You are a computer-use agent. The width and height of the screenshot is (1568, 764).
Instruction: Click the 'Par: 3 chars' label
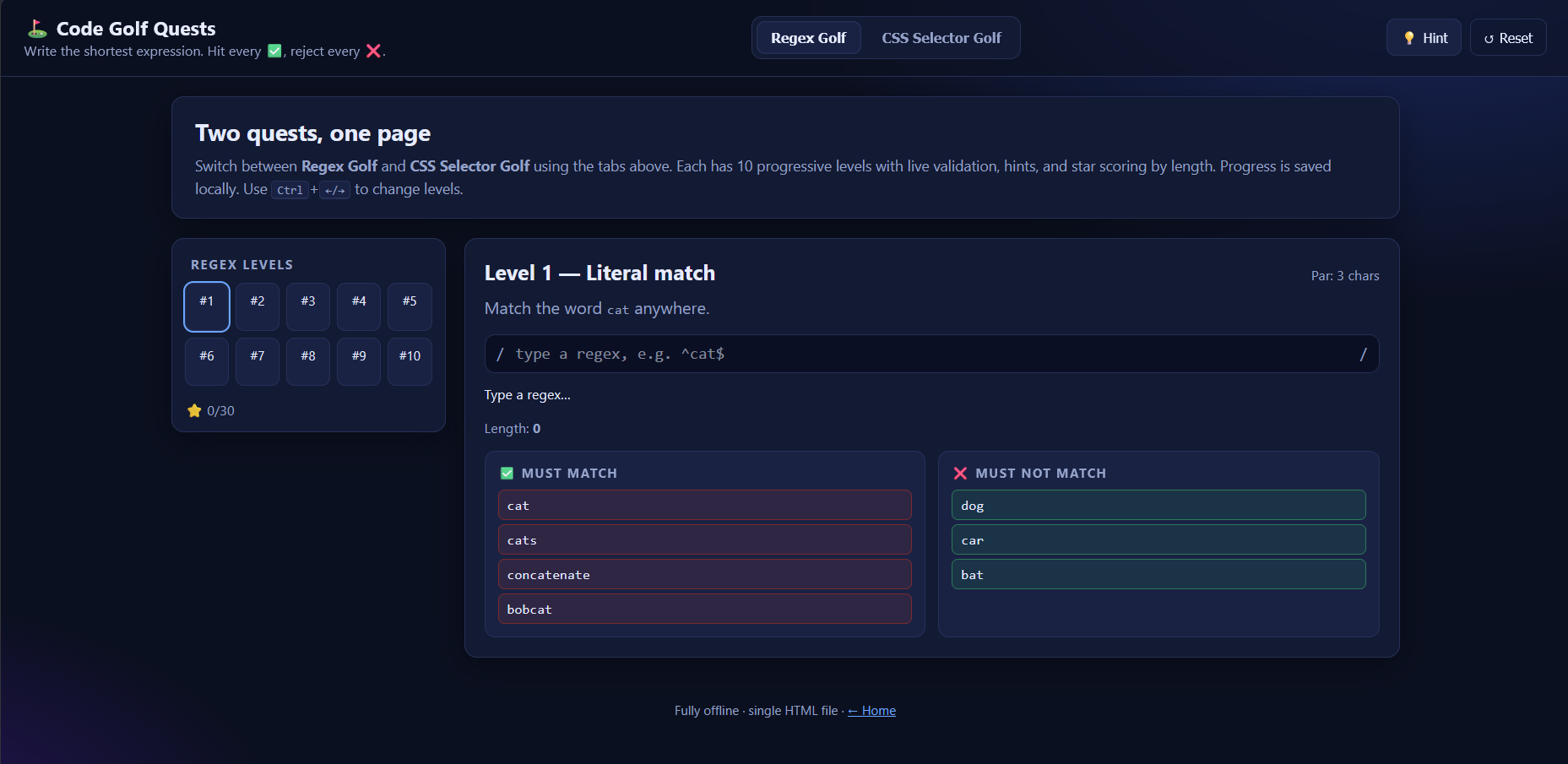(x=1345, y=276)
